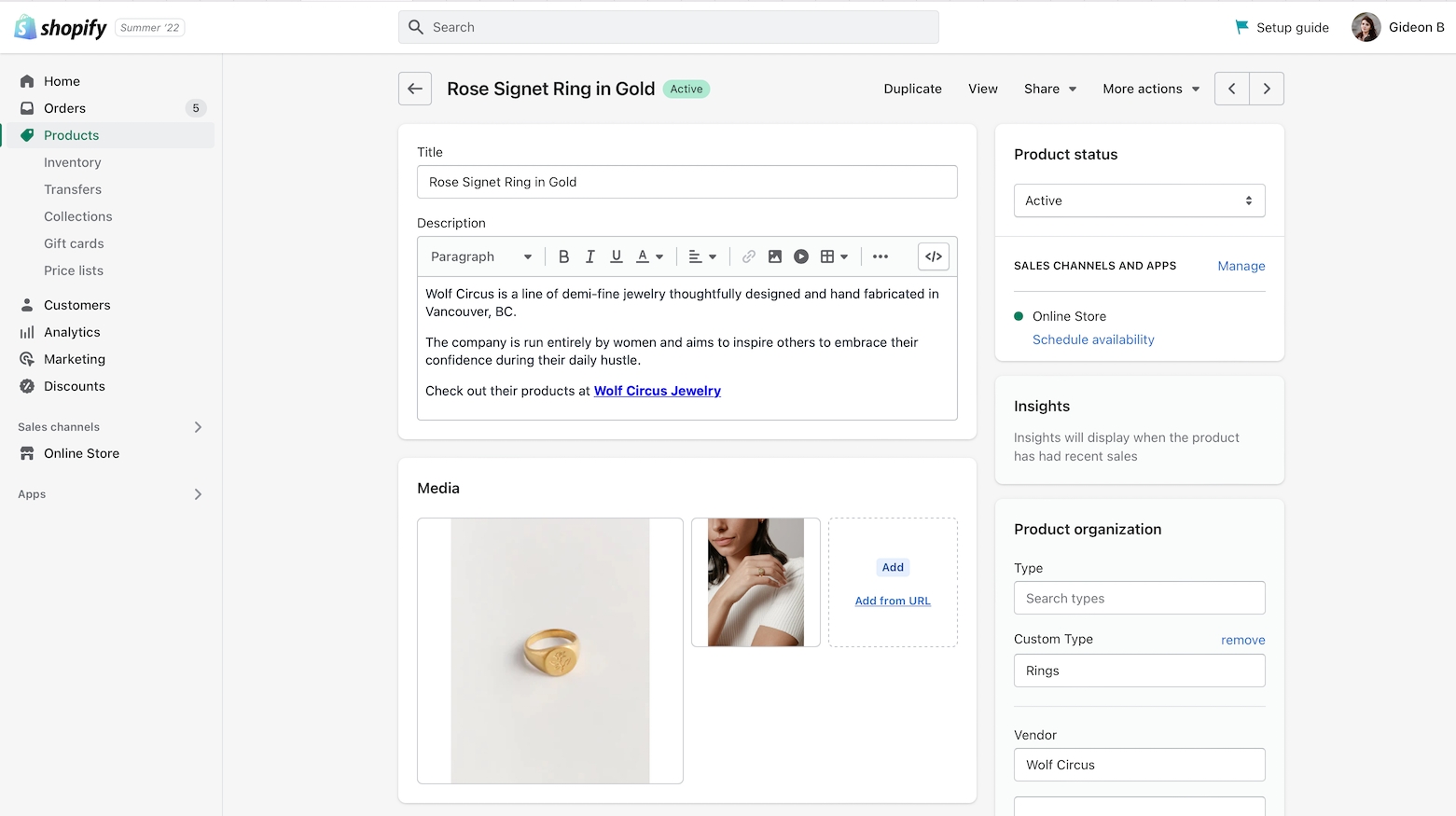Expand the More actions menu
Image resolution: width=1456 pixels, height=816 pixels.
(1150, 89)
